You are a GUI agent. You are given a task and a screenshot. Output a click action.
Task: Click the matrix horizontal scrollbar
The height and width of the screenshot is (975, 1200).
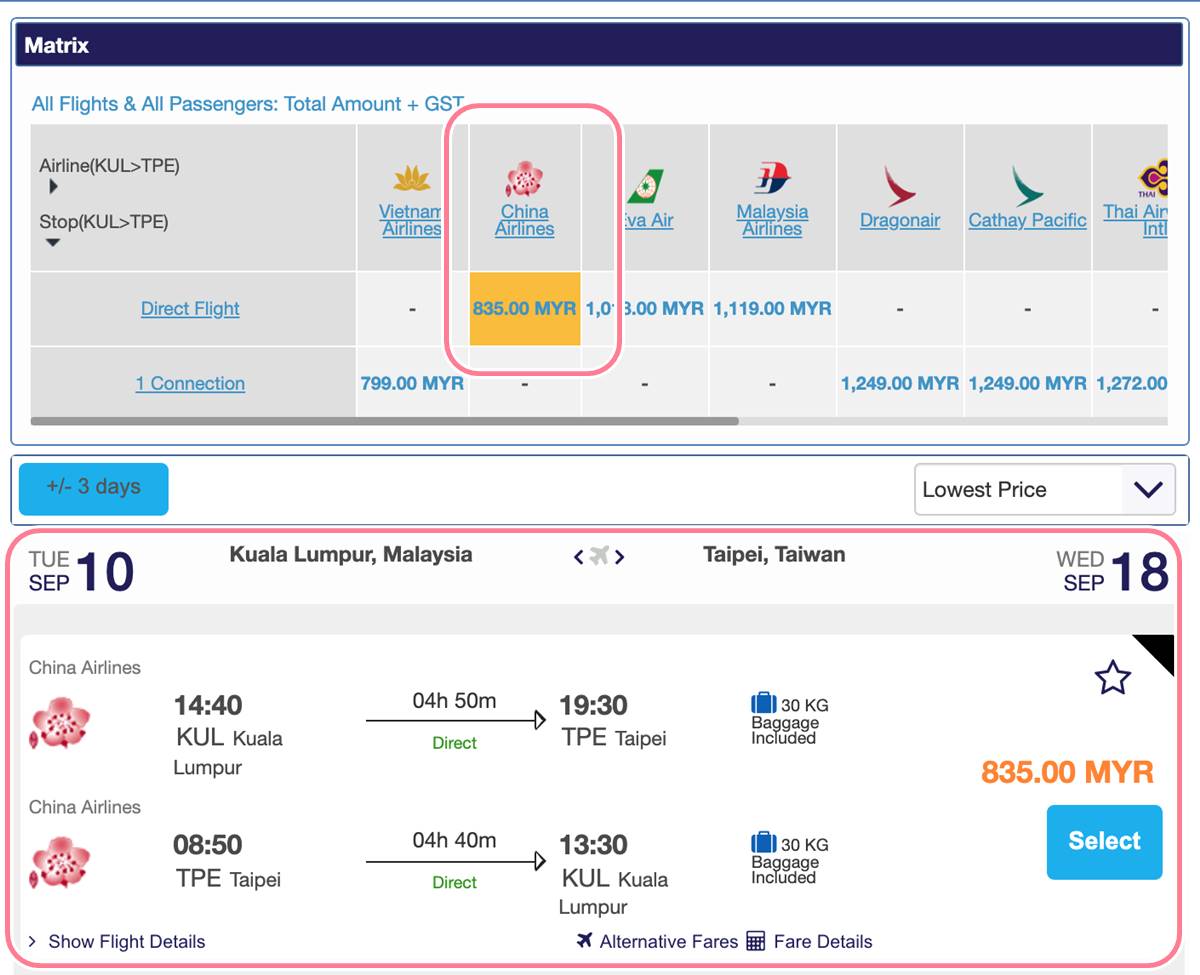(x=384, y=421)
